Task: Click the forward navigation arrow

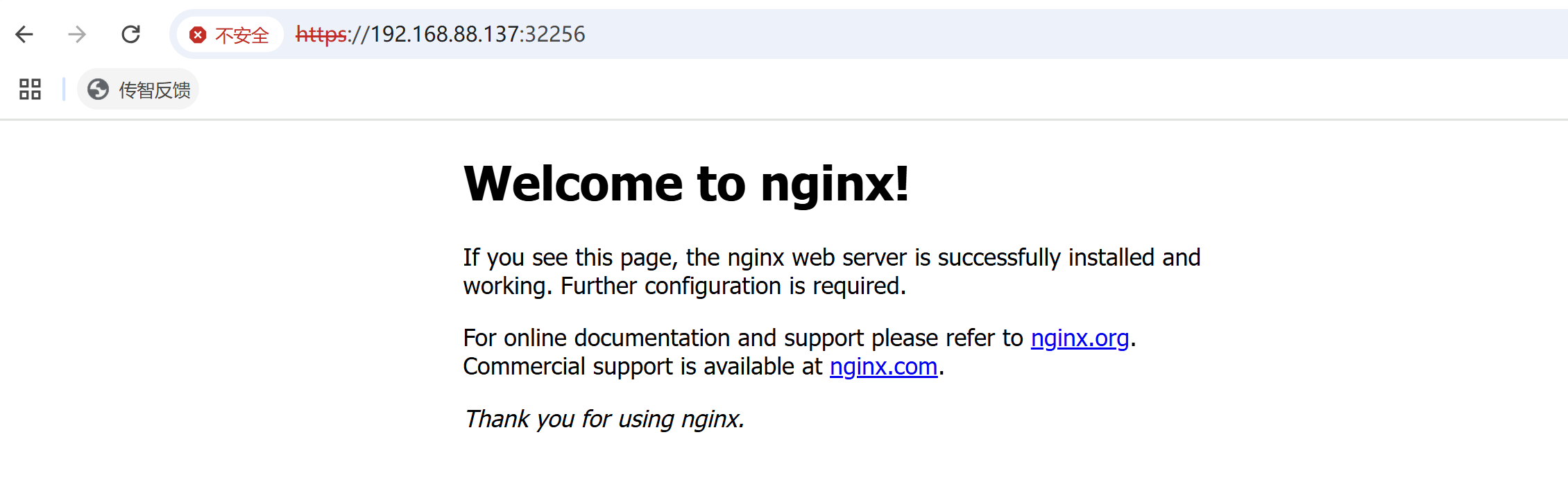Action: tap(77, 34)
